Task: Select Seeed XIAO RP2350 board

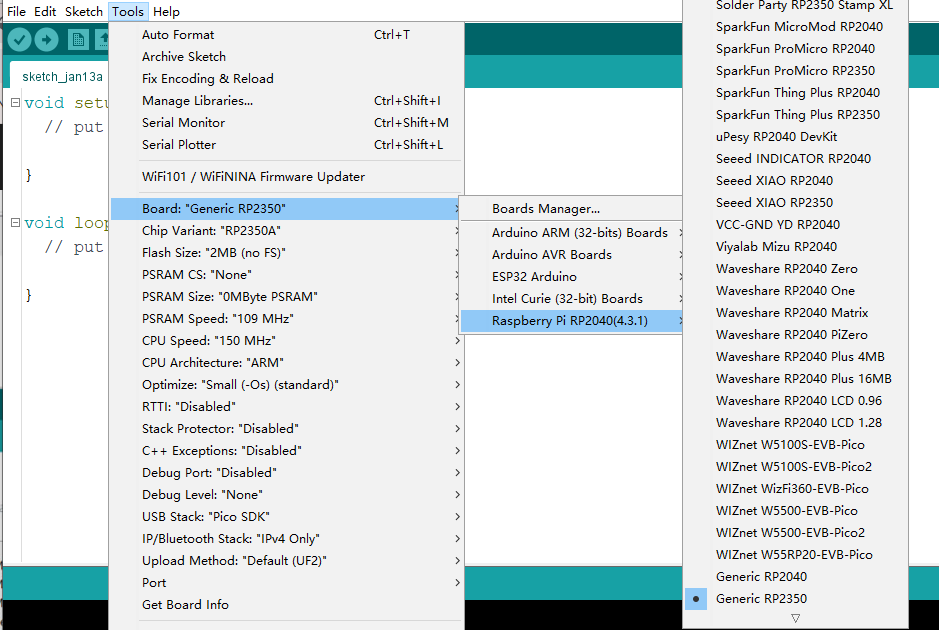Action: [x=796, y=202]
